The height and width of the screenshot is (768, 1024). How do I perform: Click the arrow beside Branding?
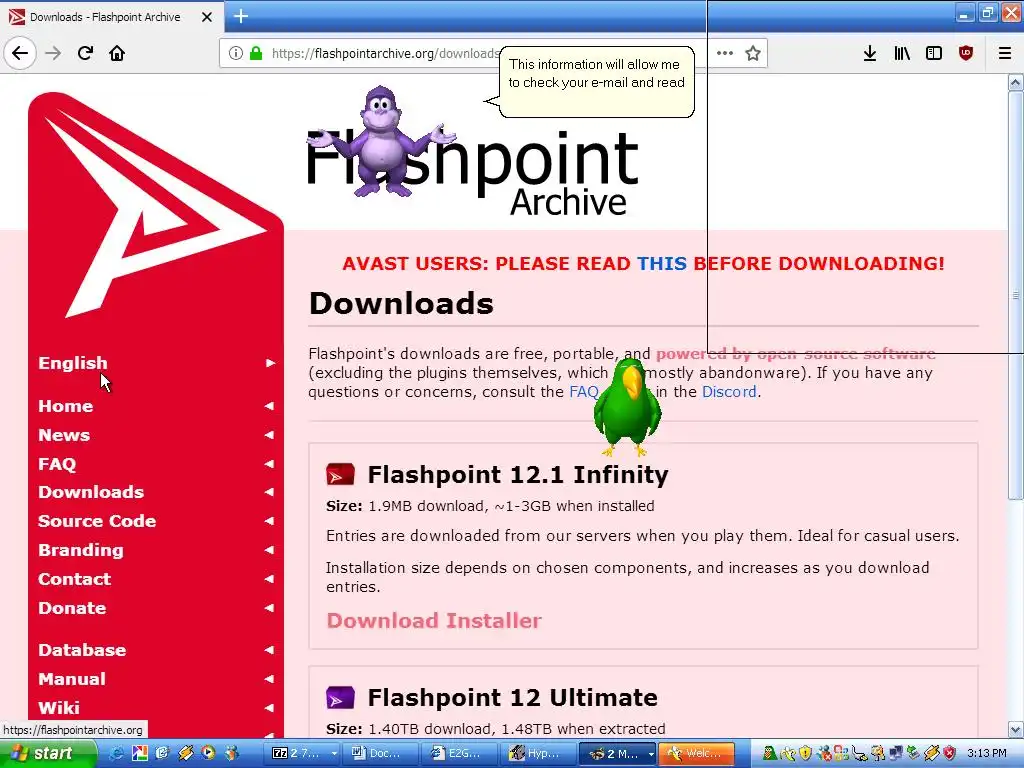coord(269,550)
